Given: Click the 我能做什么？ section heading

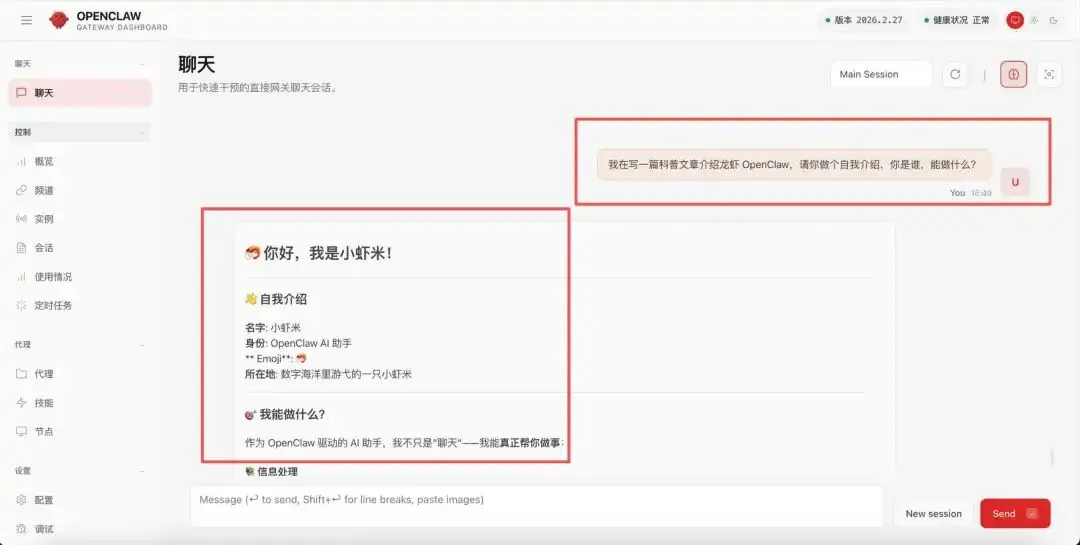Looking at the screenshot, I should 284,414.
